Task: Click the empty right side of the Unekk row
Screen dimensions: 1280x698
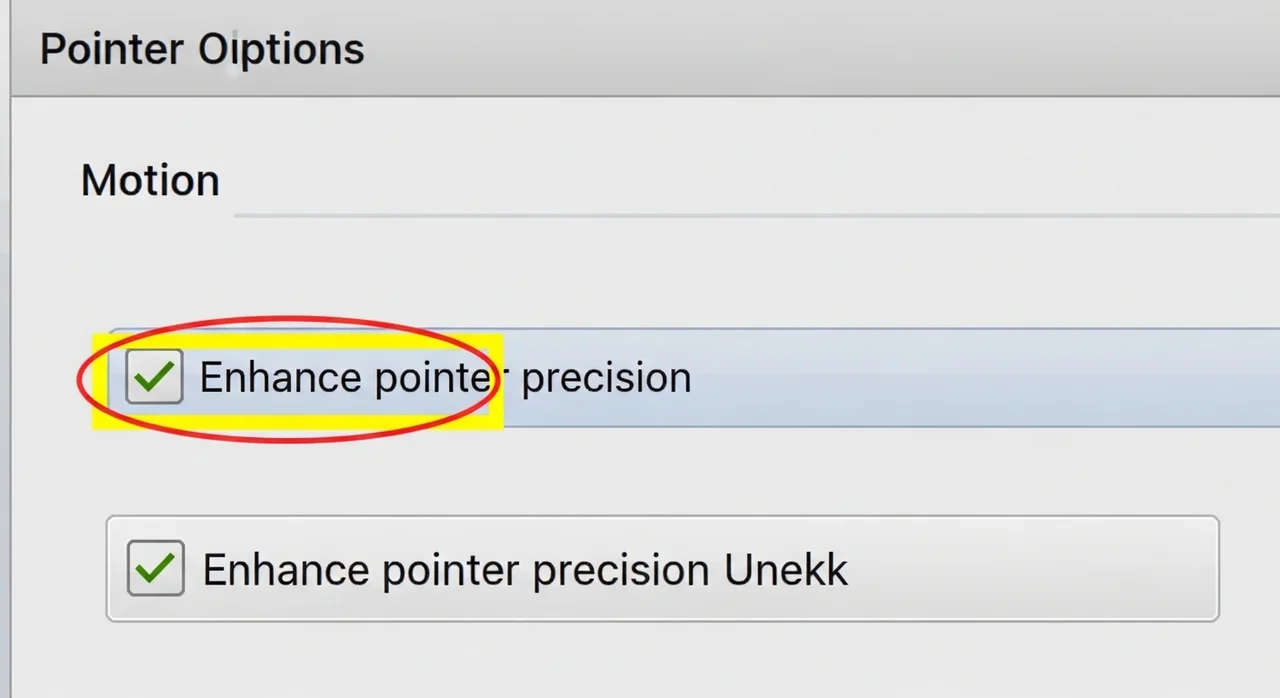Action: (x=1030, y=570)
